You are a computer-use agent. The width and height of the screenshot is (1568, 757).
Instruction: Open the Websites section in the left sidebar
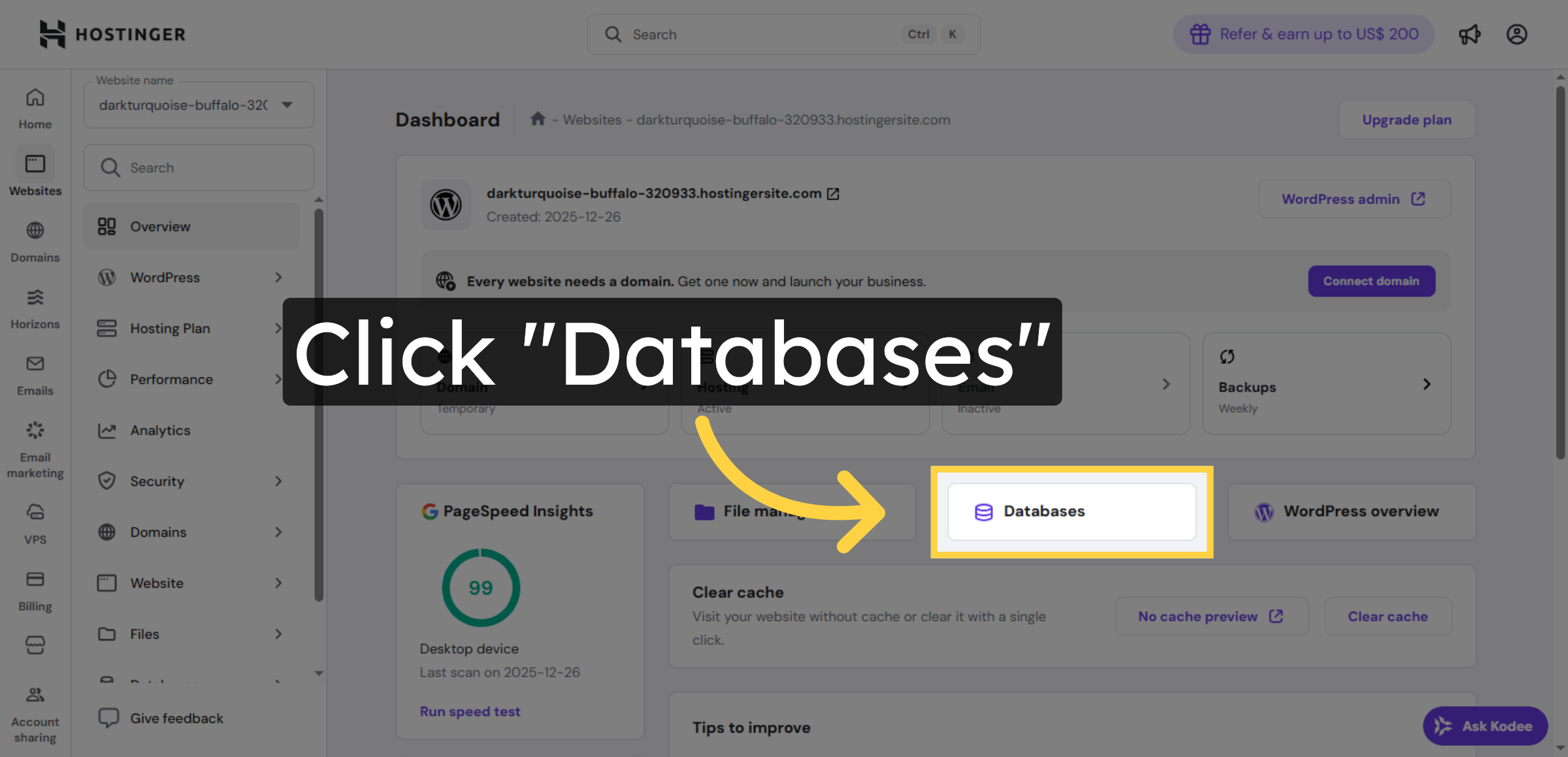[x=35, y=172]
